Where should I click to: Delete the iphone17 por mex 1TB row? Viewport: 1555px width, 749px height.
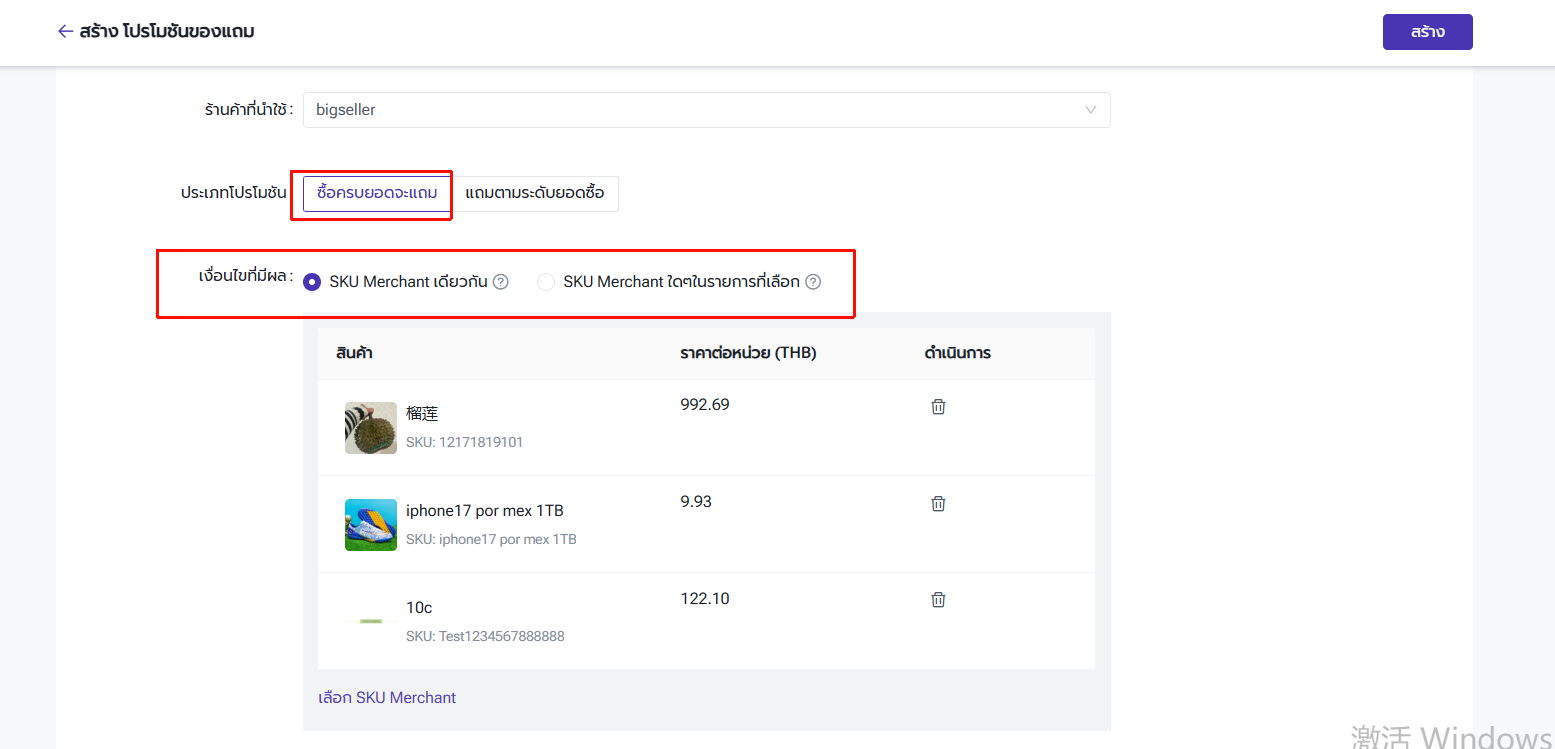click(938, 504)
